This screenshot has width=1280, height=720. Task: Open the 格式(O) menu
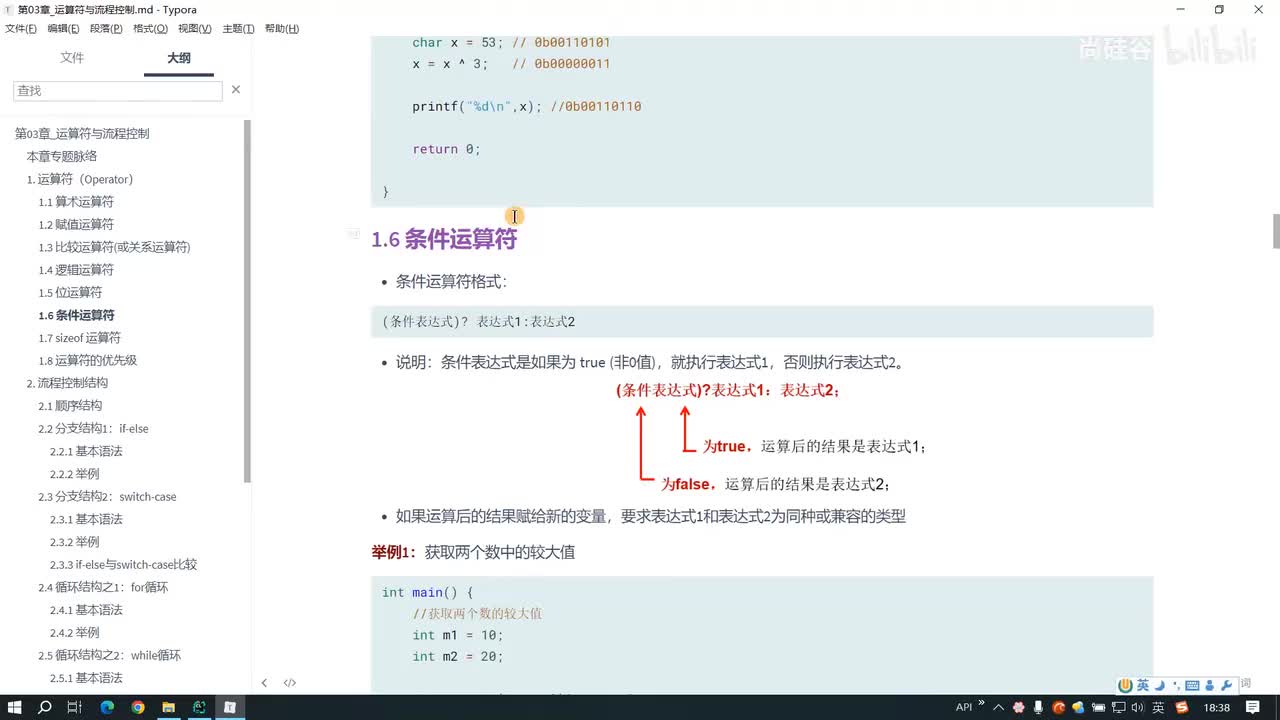(150, 29)
